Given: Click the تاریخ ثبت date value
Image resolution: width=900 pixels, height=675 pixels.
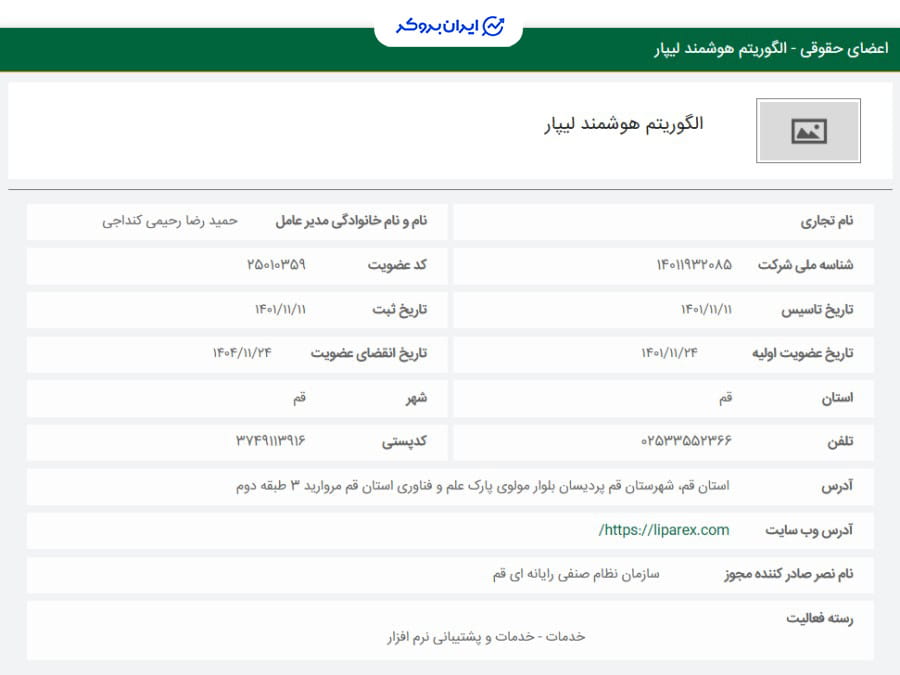Looking at the screenshot, I should click(280, 309).
